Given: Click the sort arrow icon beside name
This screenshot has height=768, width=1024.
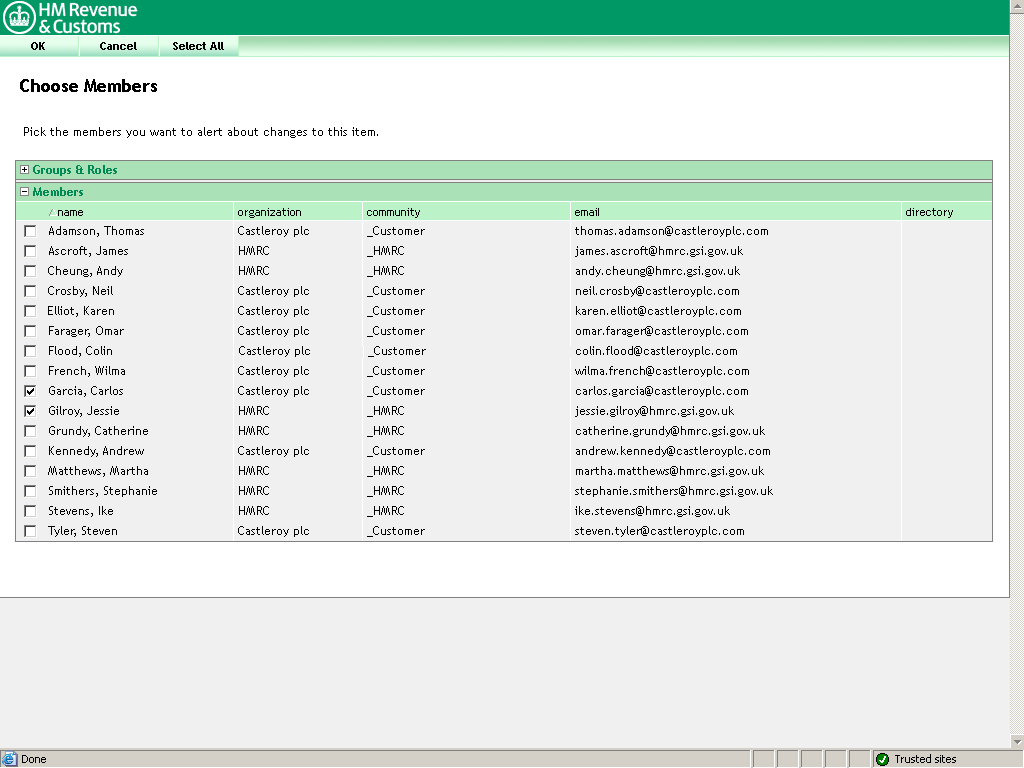Looking at the screenshot, I should point(51,212).
